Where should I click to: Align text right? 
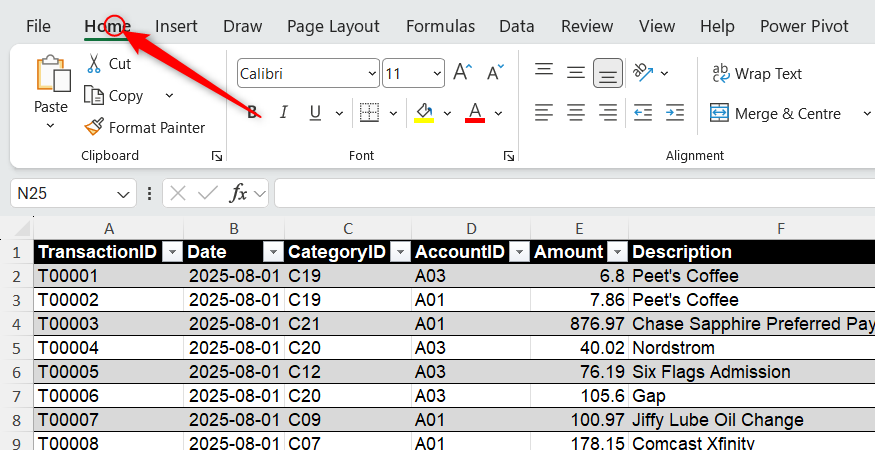tap(608, 113)
